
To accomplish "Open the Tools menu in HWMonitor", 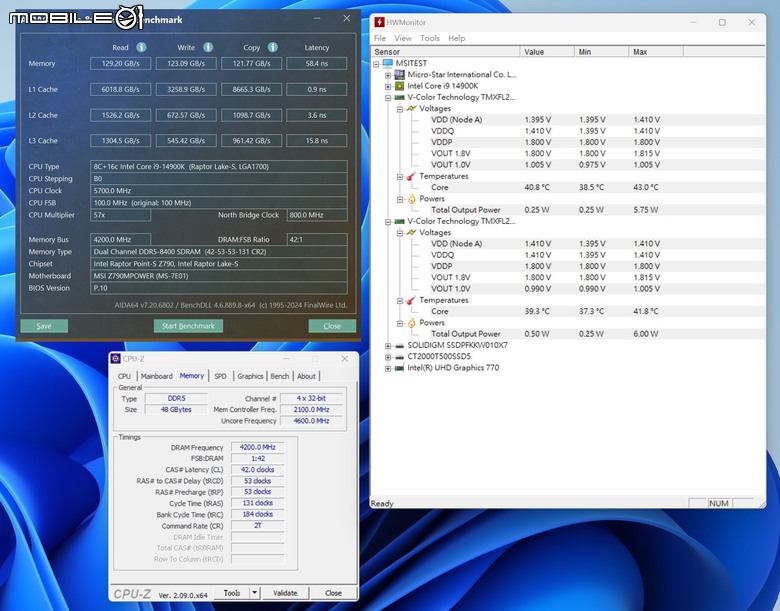I will (429, 38).
